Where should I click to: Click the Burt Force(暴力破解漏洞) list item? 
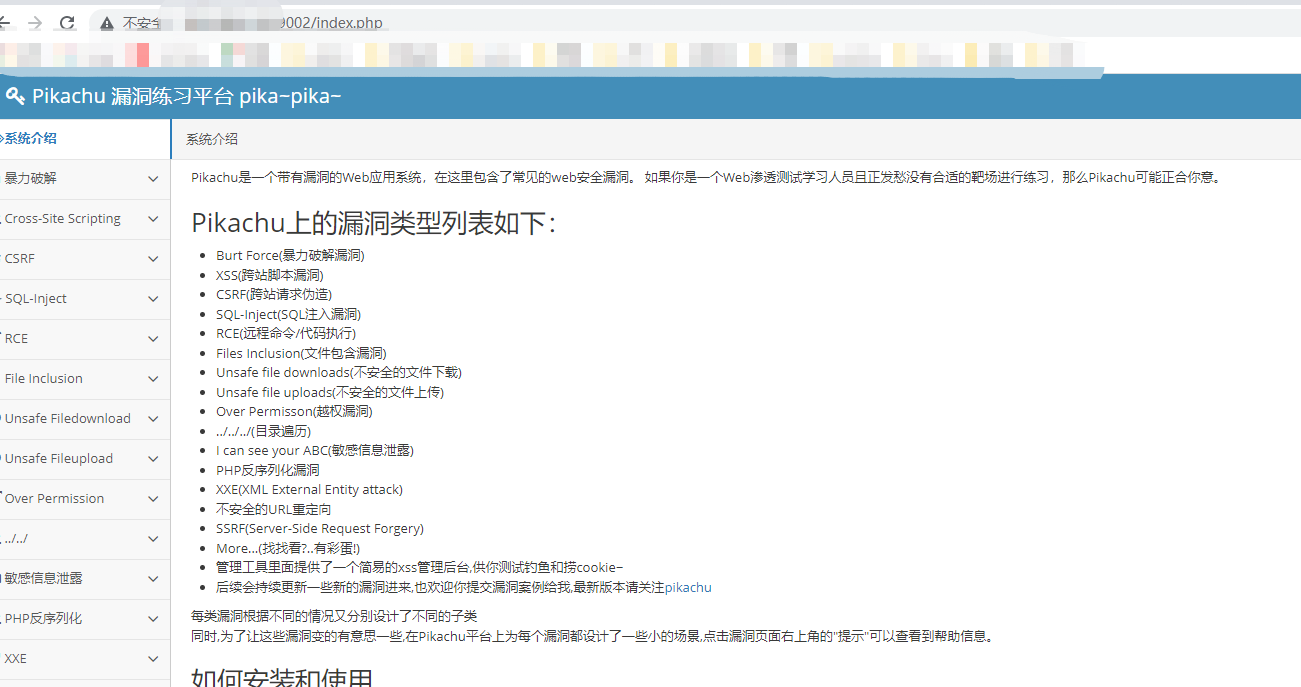pyautogui.click(x=290, y=255)
